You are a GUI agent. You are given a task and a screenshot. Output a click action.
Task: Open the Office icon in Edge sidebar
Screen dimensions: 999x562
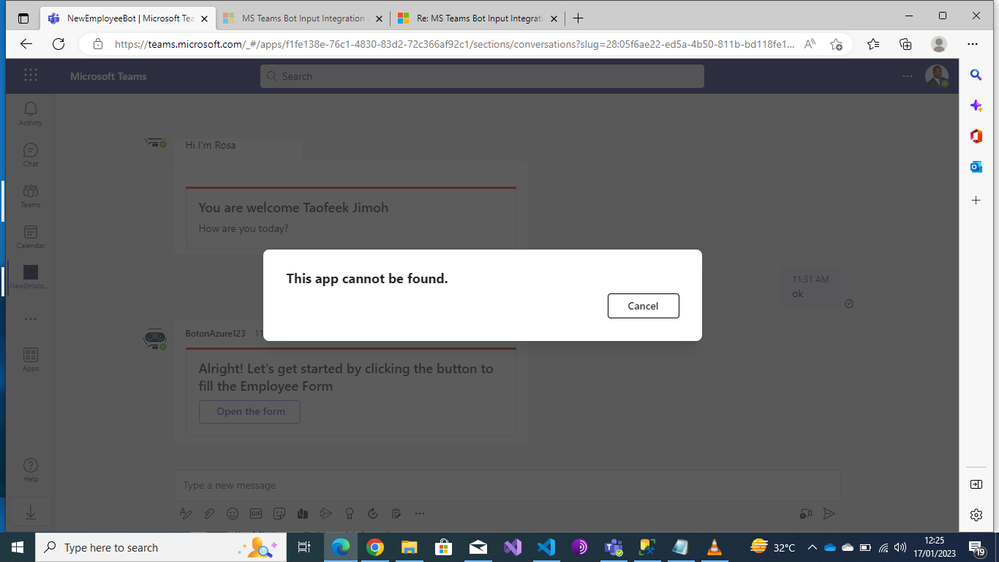click(976, 136)
